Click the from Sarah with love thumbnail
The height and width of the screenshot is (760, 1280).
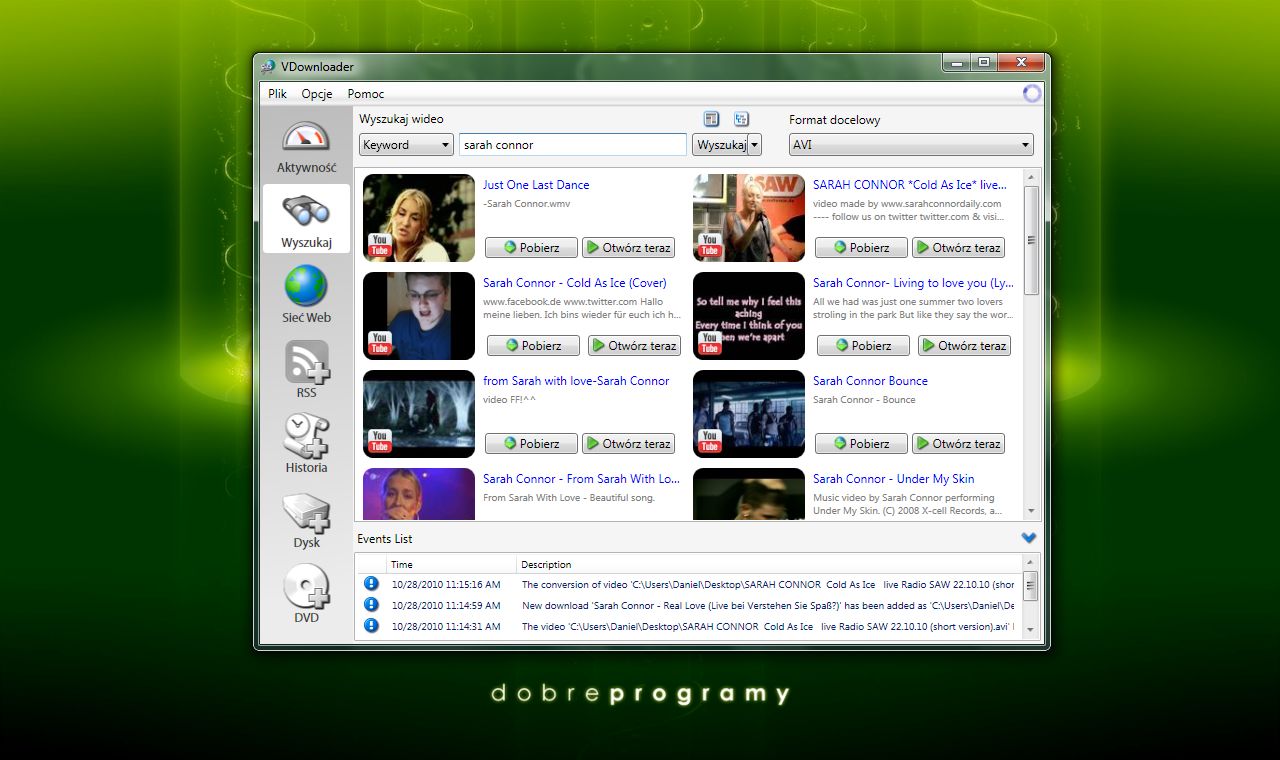coord(419,414)
